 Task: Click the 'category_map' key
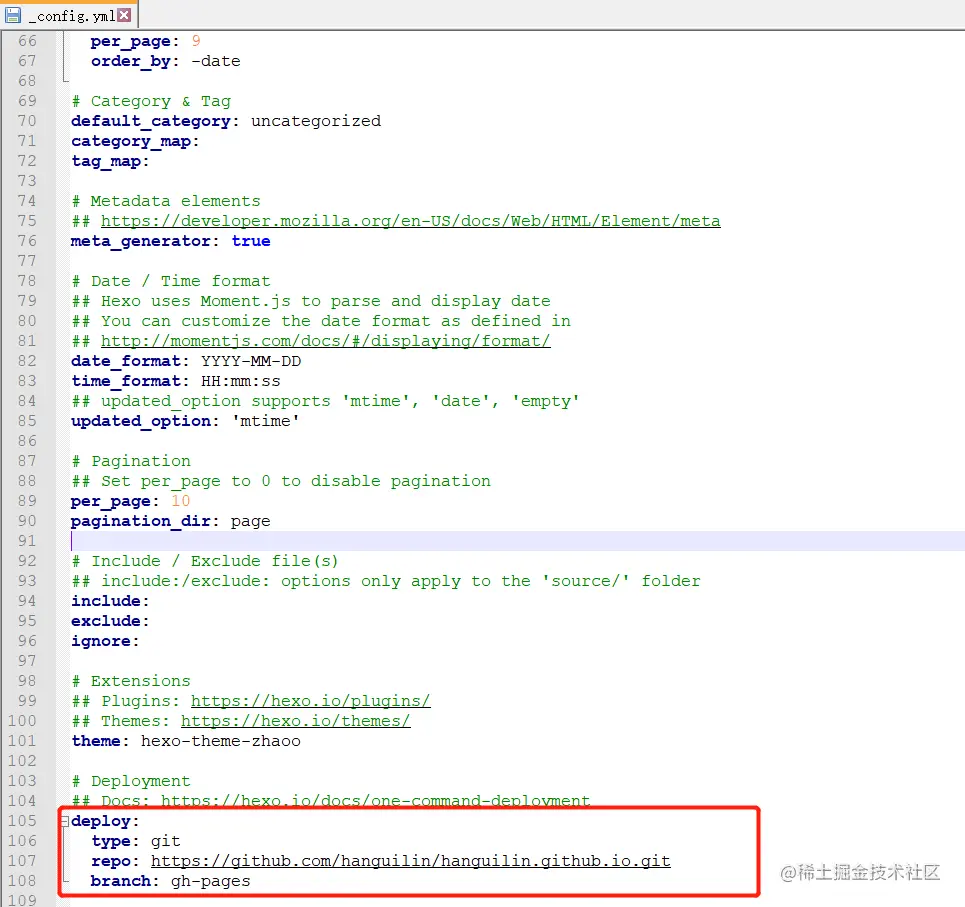coord(130,141)
